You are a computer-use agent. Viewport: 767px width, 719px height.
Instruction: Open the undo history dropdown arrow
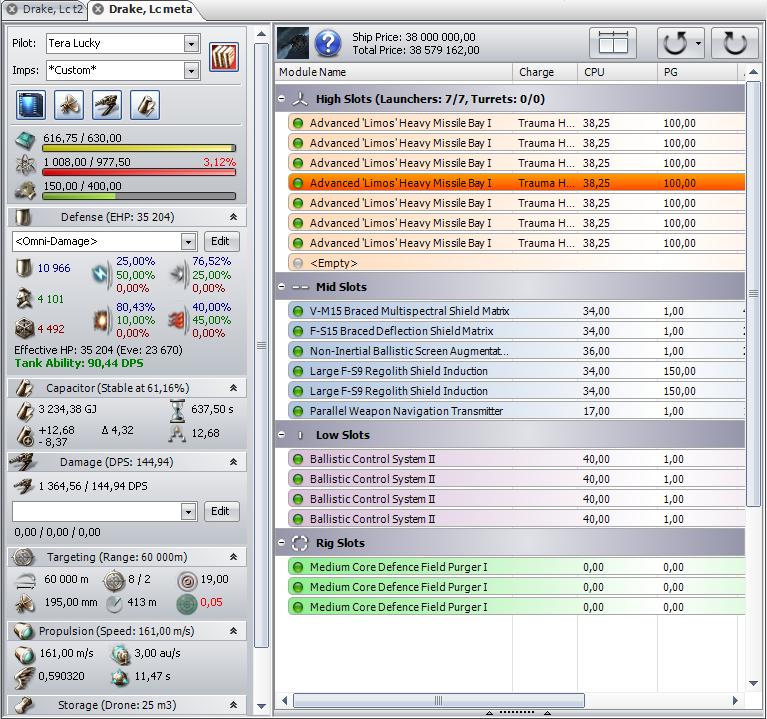click(699, 43)
